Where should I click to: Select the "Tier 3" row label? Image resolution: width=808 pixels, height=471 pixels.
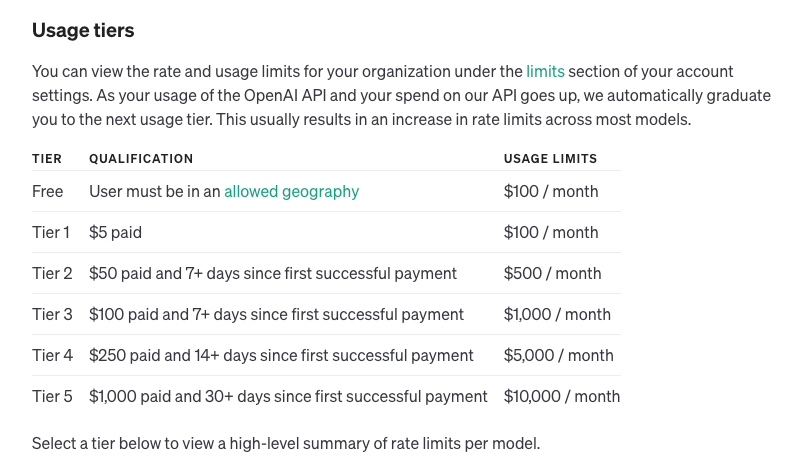click(x=52, y=314)
